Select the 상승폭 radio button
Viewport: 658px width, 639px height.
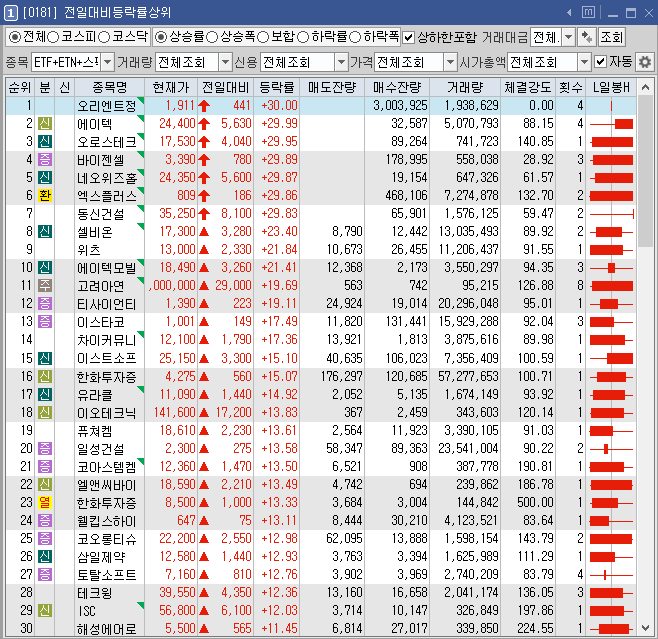(x=212, y=37)
